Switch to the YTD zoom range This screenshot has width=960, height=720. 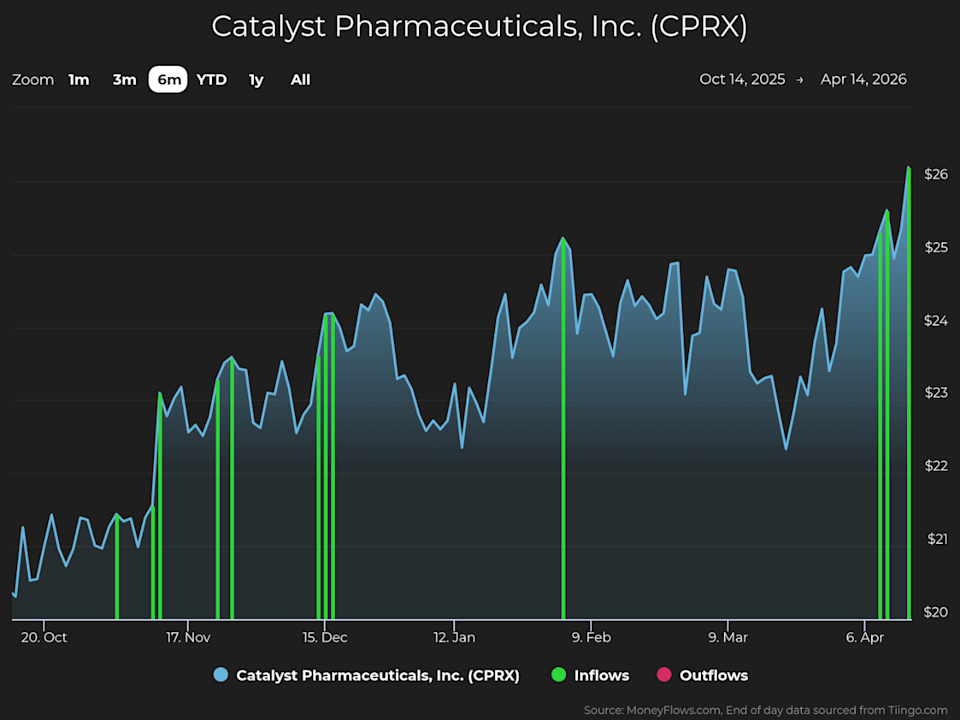point(211,79)
